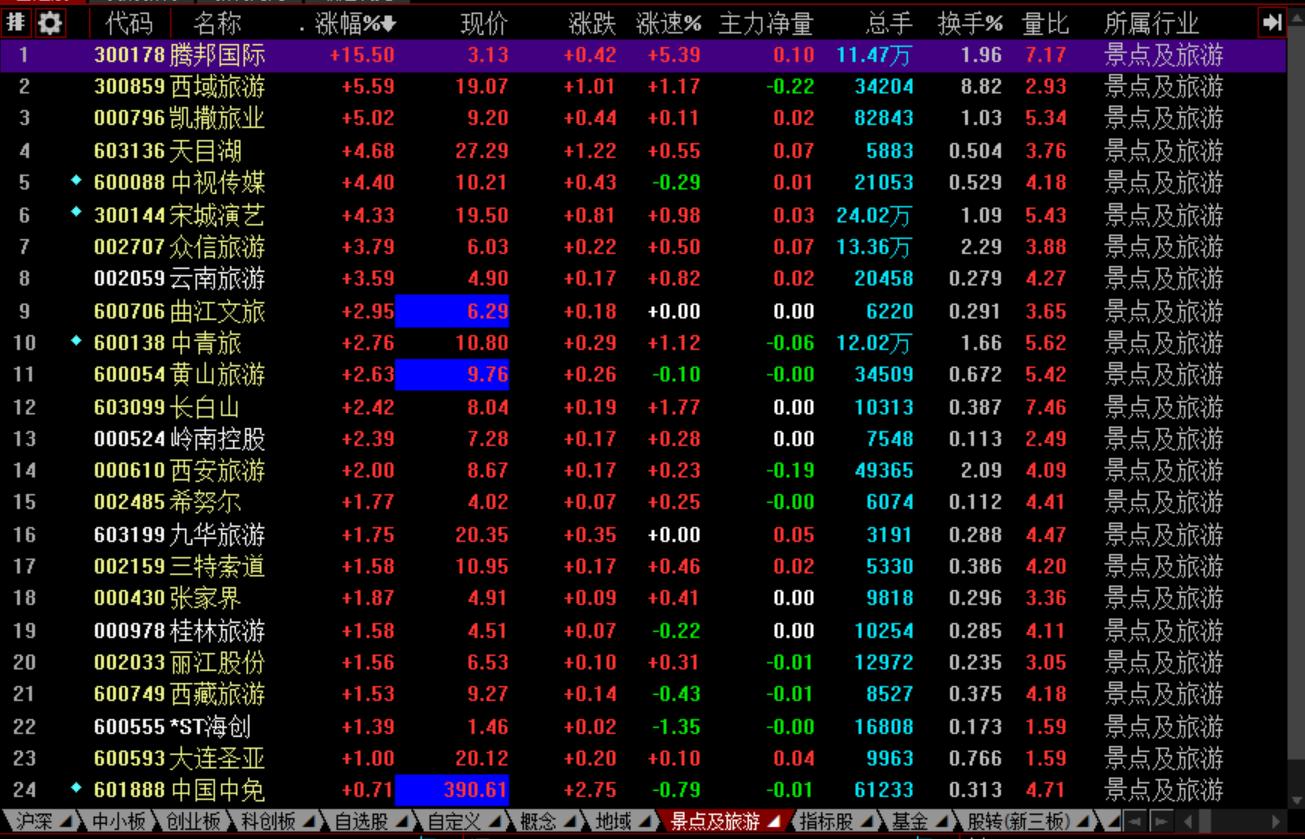Sort by the 换手% column header

coord(969,24)
